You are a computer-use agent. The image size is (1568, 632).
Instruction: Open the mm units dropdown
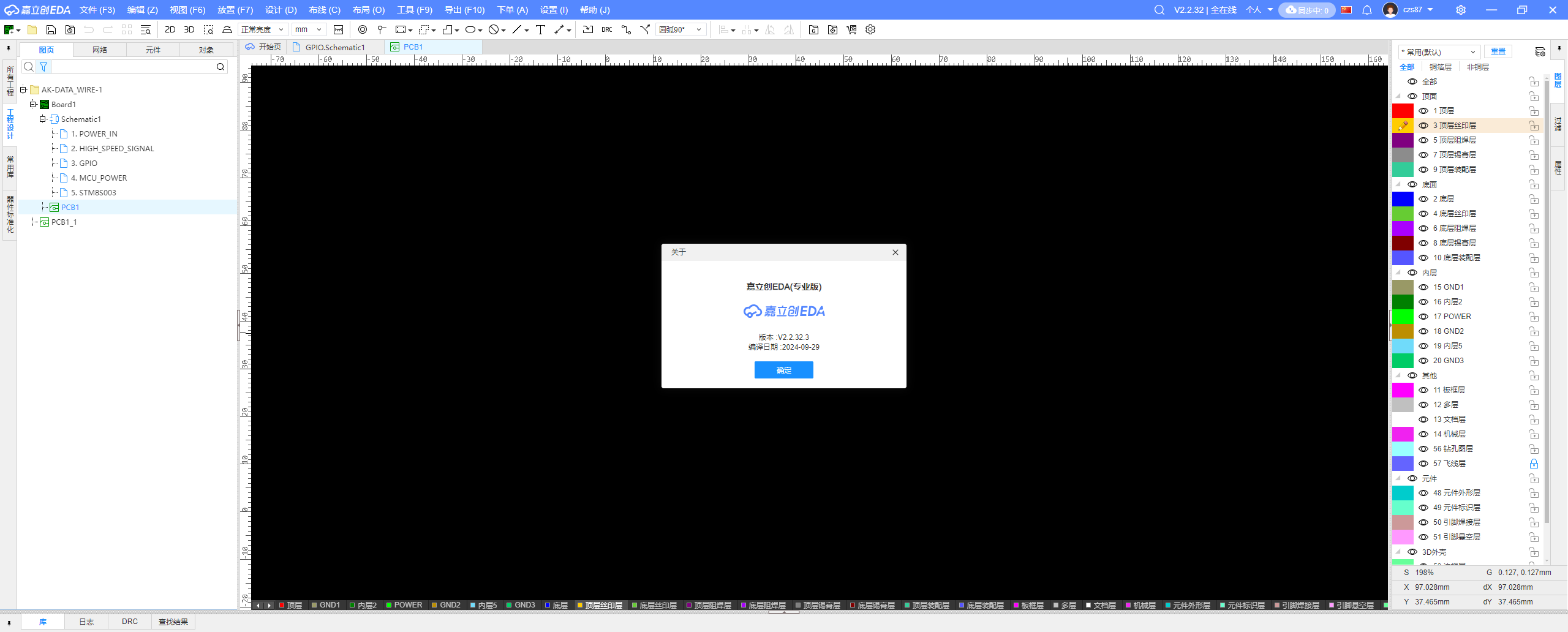click(x=308, y=29)
